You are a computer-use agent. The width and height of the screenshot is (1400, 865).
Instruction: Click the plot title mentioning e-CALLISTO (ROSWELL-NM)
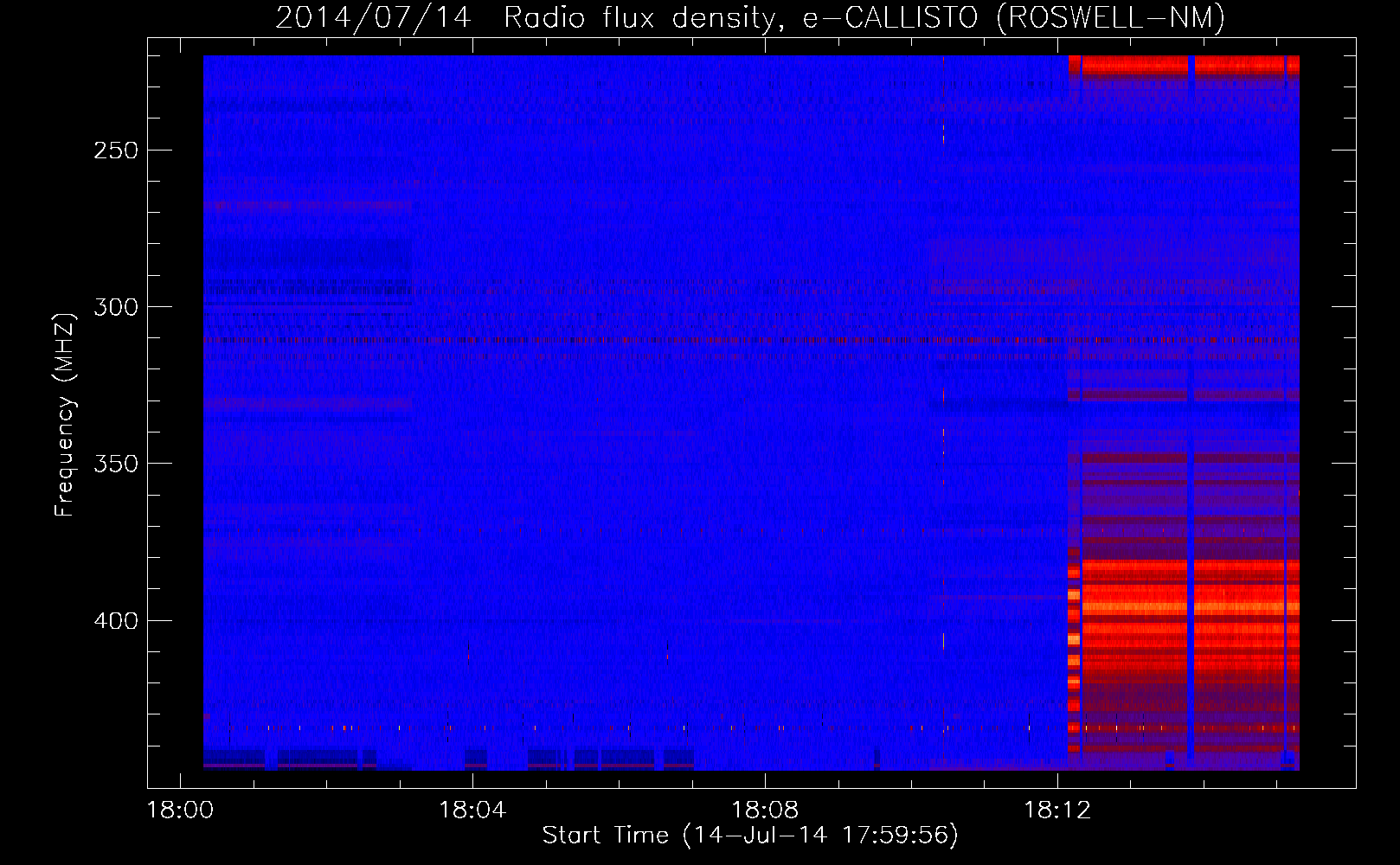[750, 17]
